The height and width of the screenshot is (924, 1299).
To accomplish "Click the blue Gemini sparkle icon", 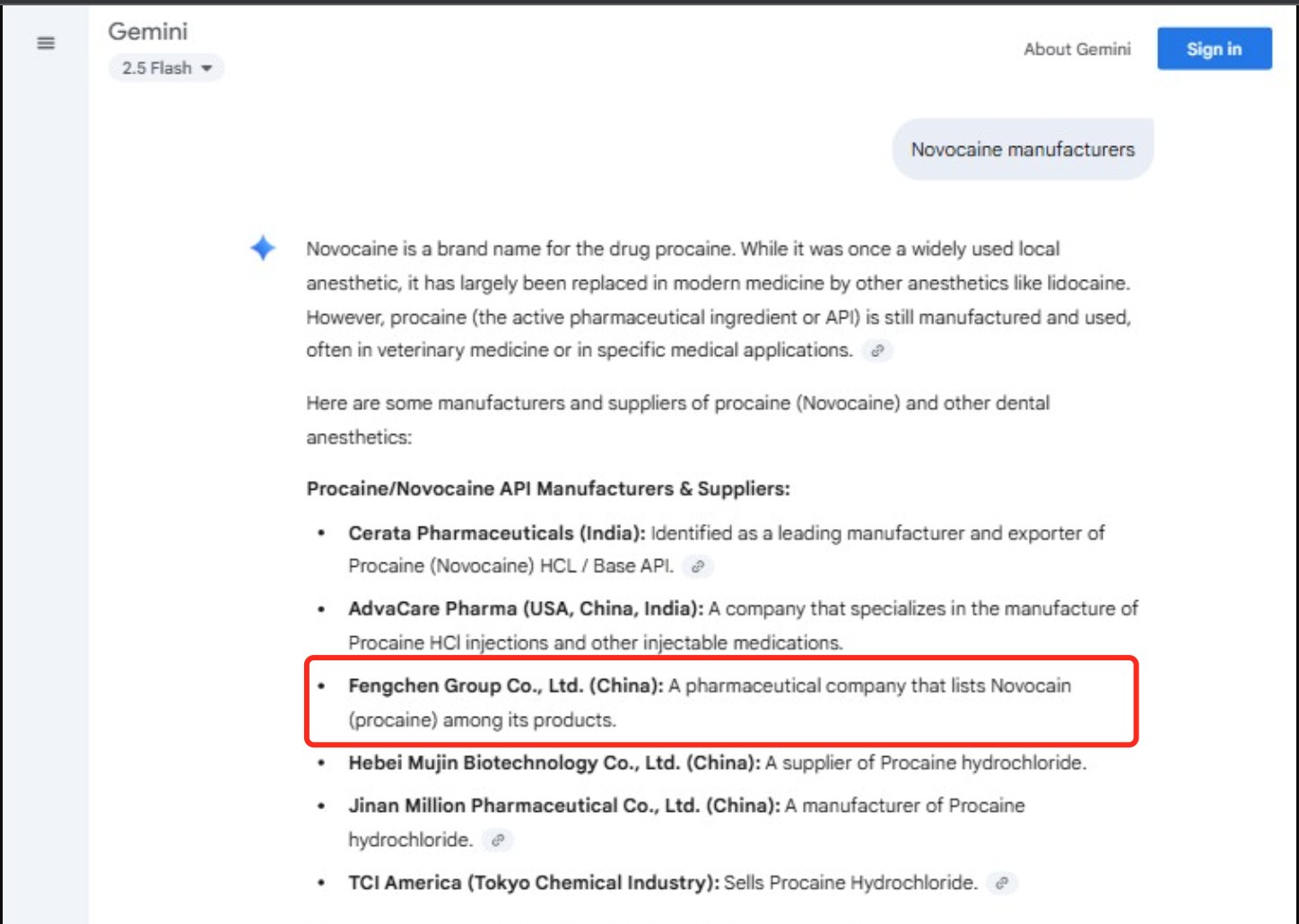I will (263, 248).
